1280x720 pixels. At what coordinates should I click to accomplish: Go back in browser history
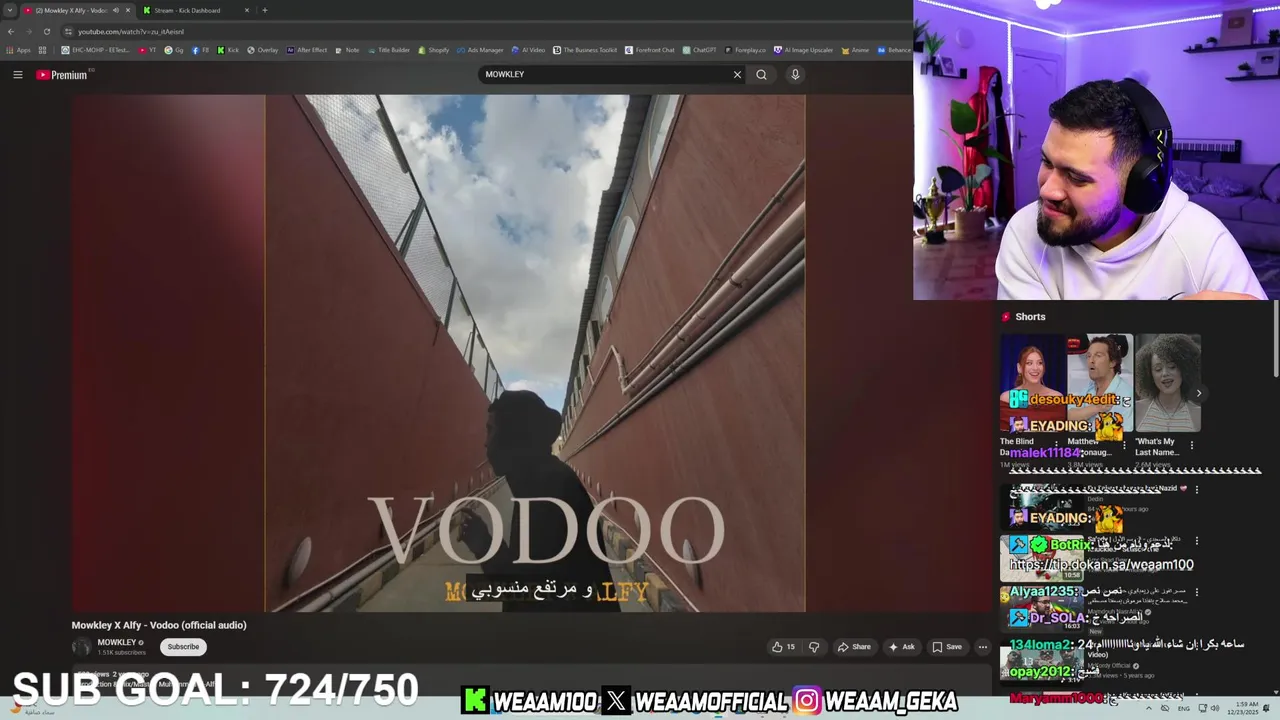[x=10, y=31]
